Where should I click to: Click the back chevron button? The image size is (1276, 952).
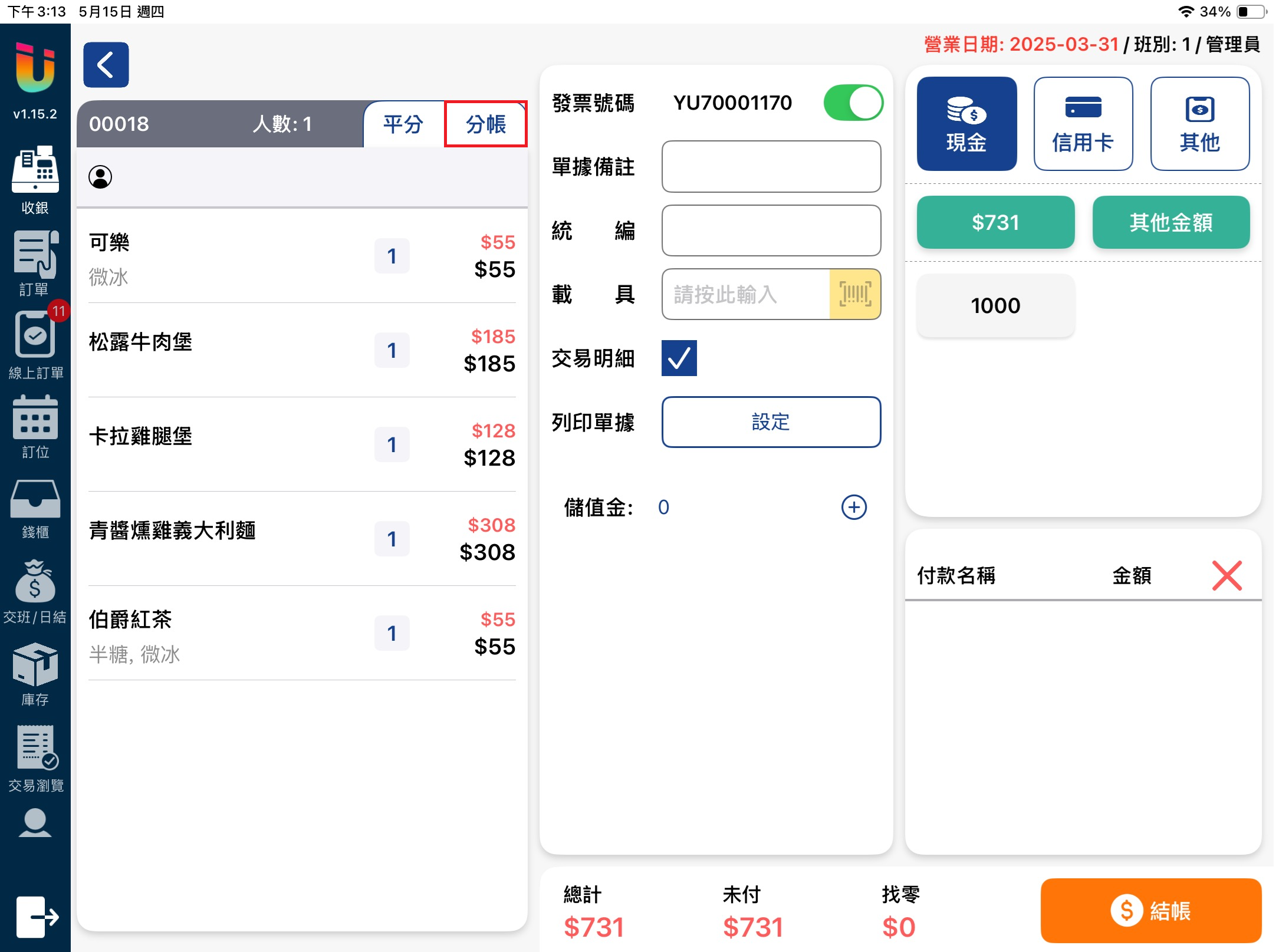[x=106, y=65]
